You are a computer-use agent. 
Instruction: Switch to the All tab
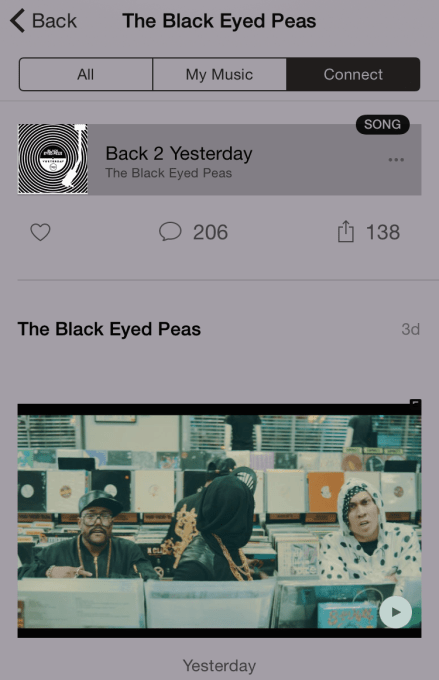point(86,74)
